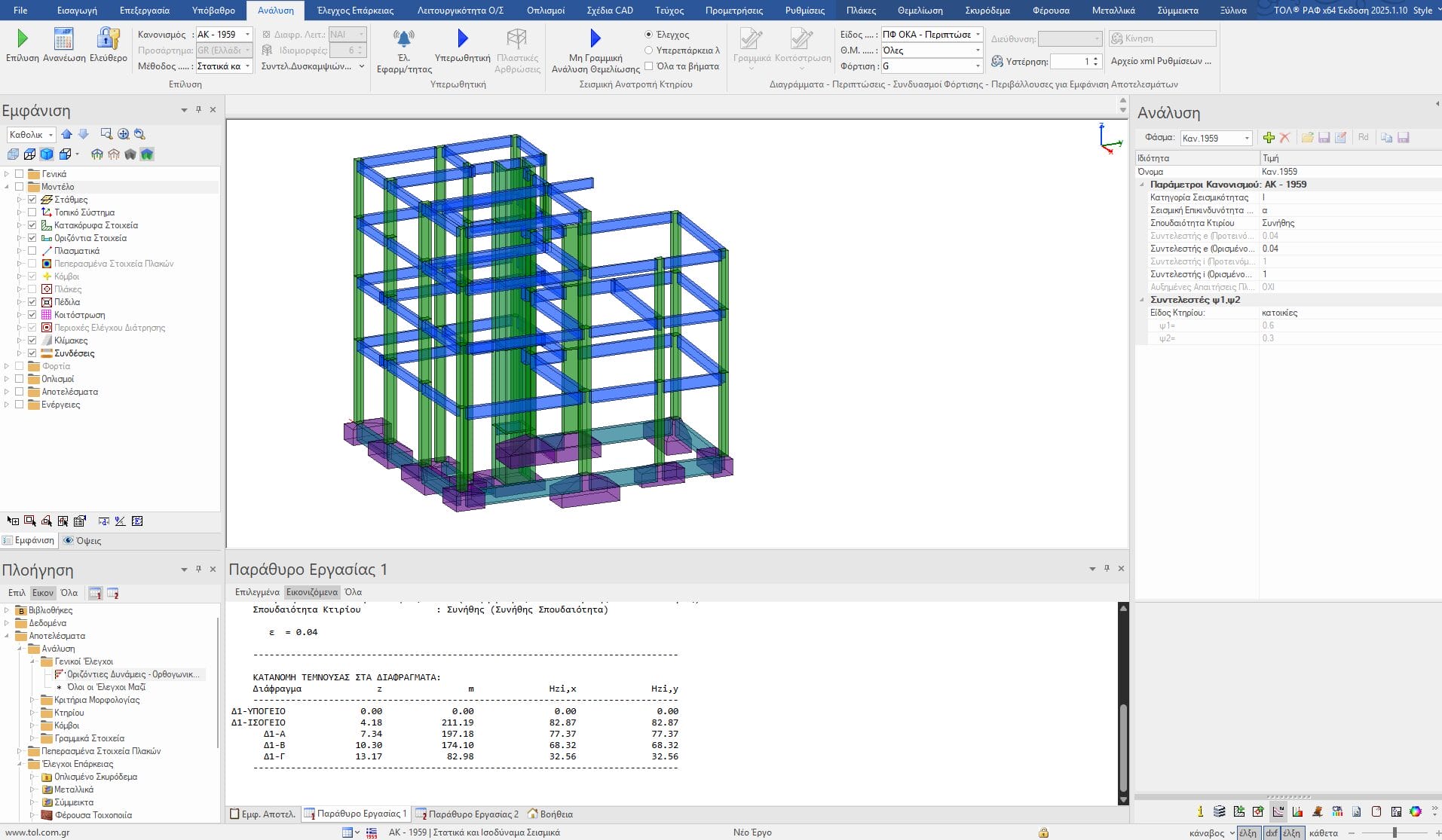The height and width of the screenshot is (840, 1442).
Task: Click the yellow info icon
Action: tap(1200, 811)
